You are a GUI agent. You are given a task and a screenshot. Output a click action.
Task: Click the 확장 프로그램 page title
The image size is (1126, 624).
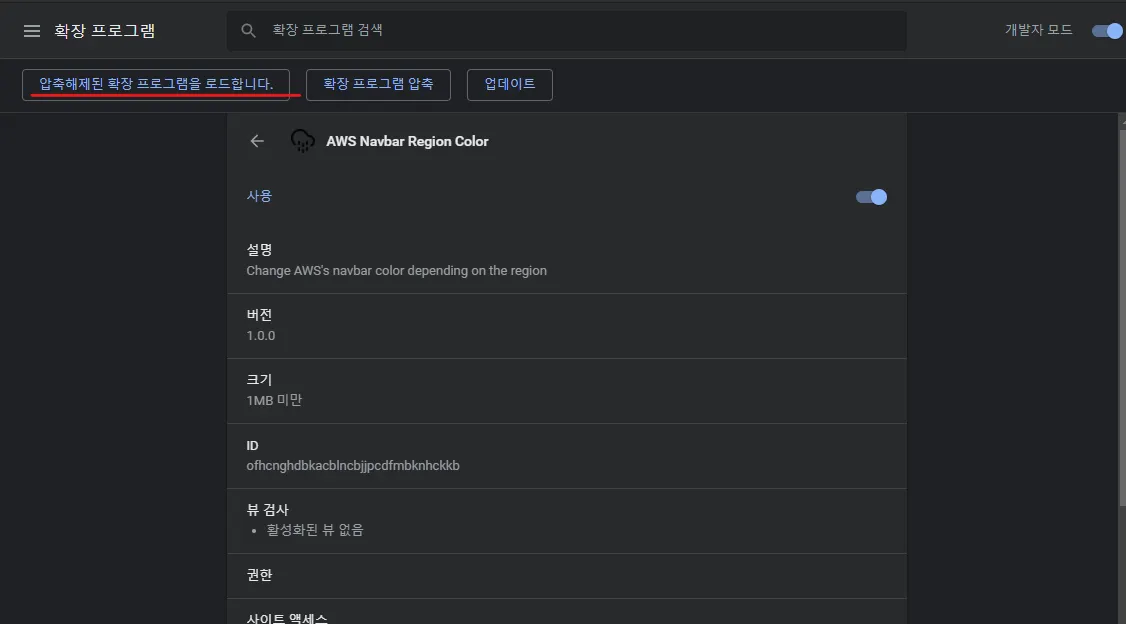click(105, 31)
